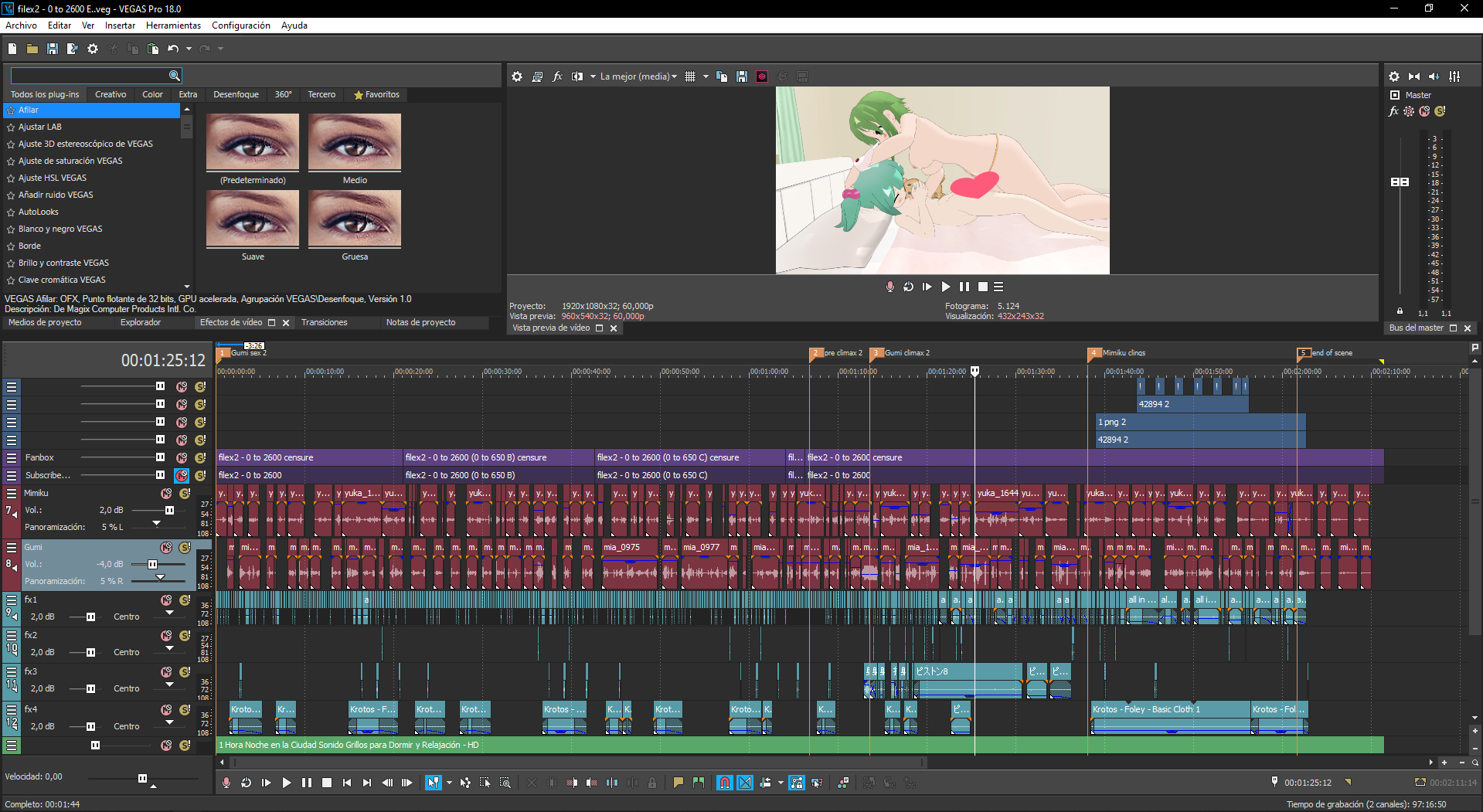Open Herramientas menu
The width and height of the screenshot is (1483, 812).
coord(173,25)
